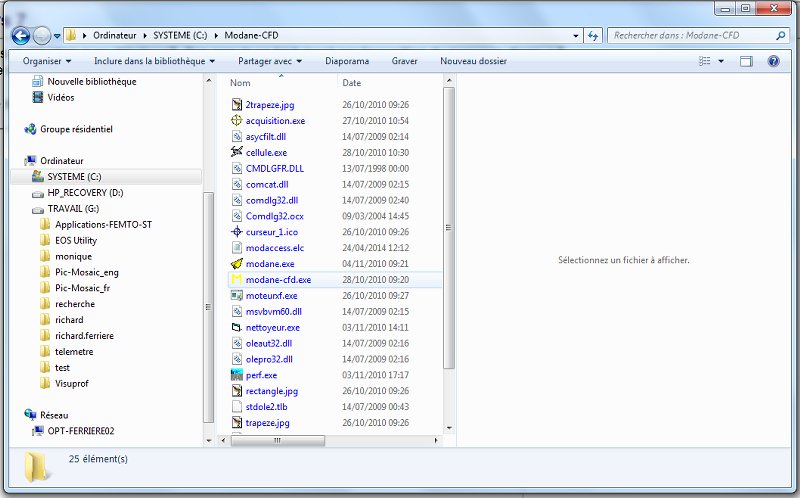Image resolution: width=800 pixels, height=498 pixels.
Task: Select the file name olepro32.dll
Action: point(269,359)
